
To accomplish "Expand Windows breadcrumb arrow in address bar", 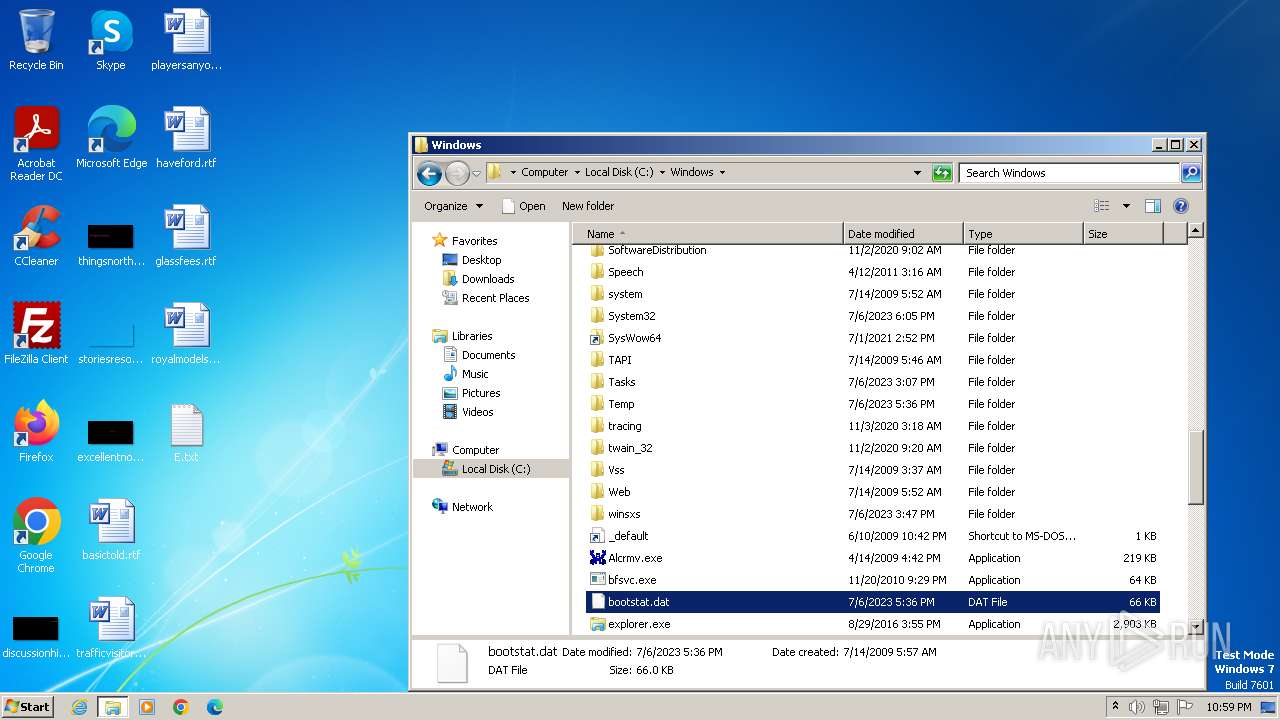I will (722, 172).
